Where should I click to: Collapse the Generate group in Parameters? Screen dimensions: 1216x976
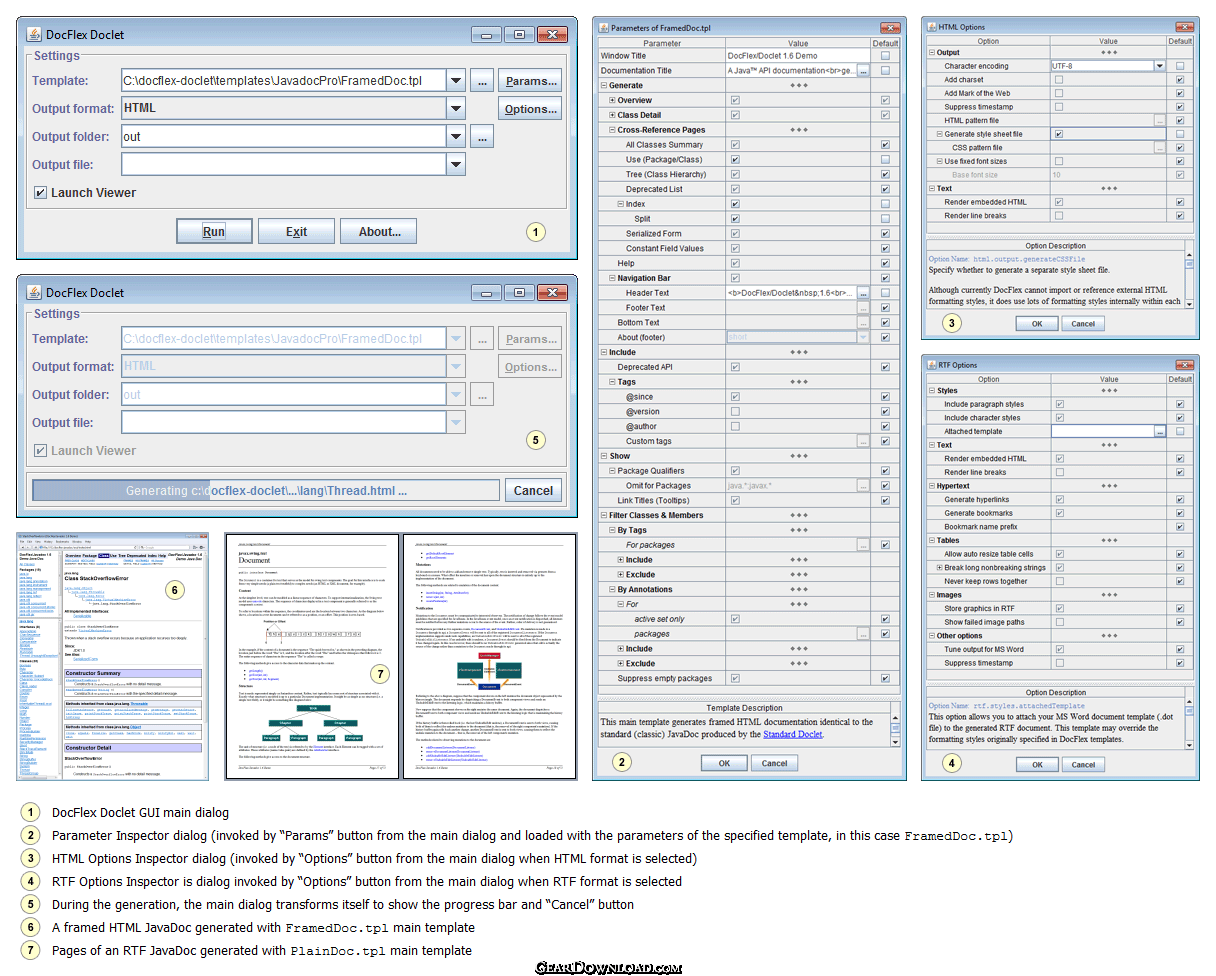[605, 86]
